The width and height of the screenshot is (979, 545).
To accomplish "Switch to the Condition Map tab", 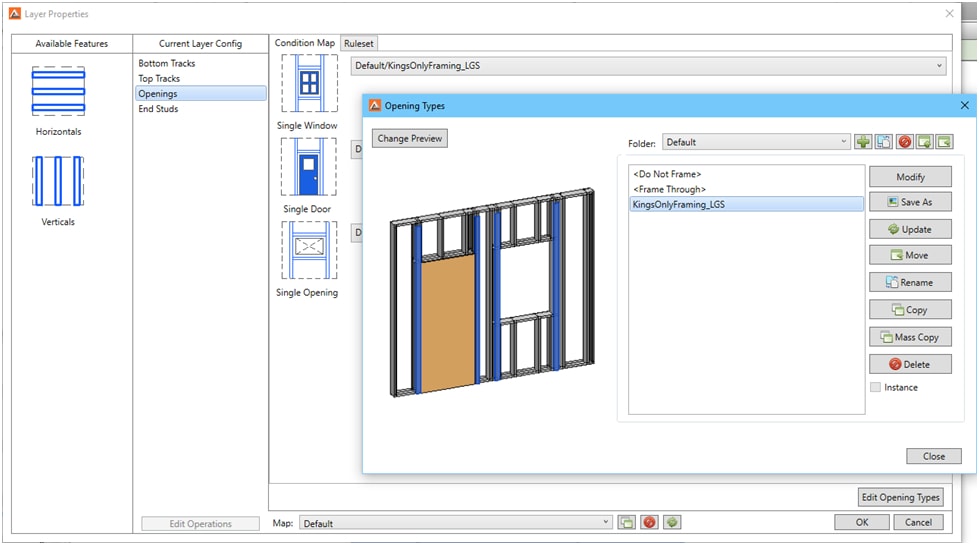I will click(x=305, y=44).
